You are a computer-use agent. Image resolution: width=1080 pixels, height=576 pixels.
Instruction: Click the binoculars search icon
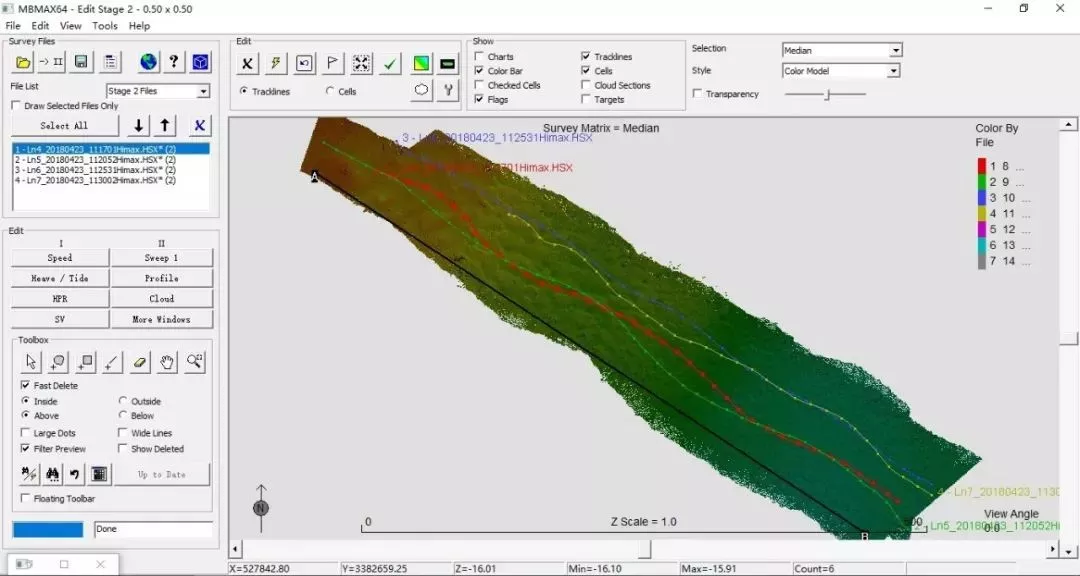(x=52, y=474)
